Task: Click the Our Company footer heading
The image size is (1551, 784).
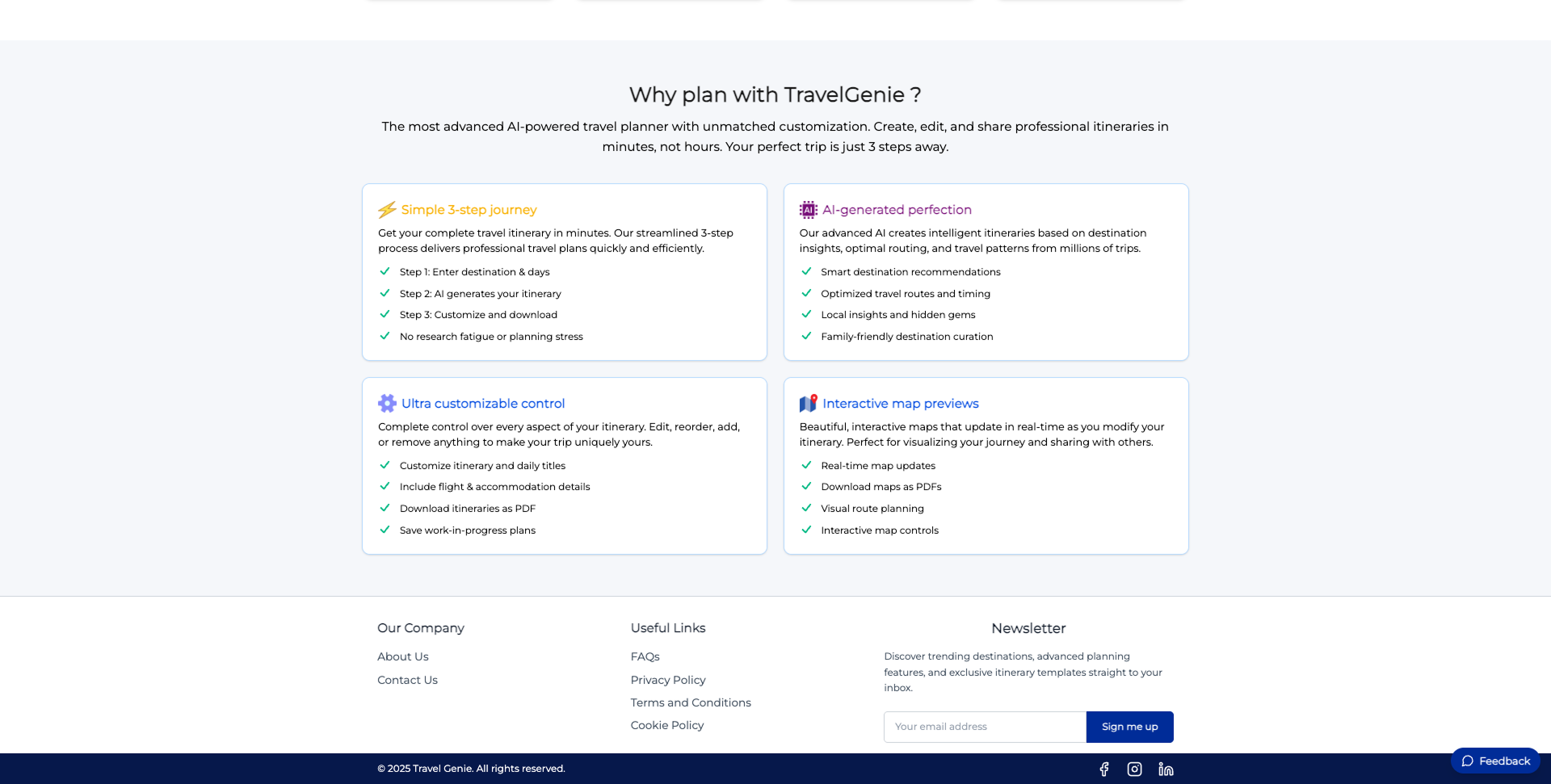Action: (x=421, y=628)
